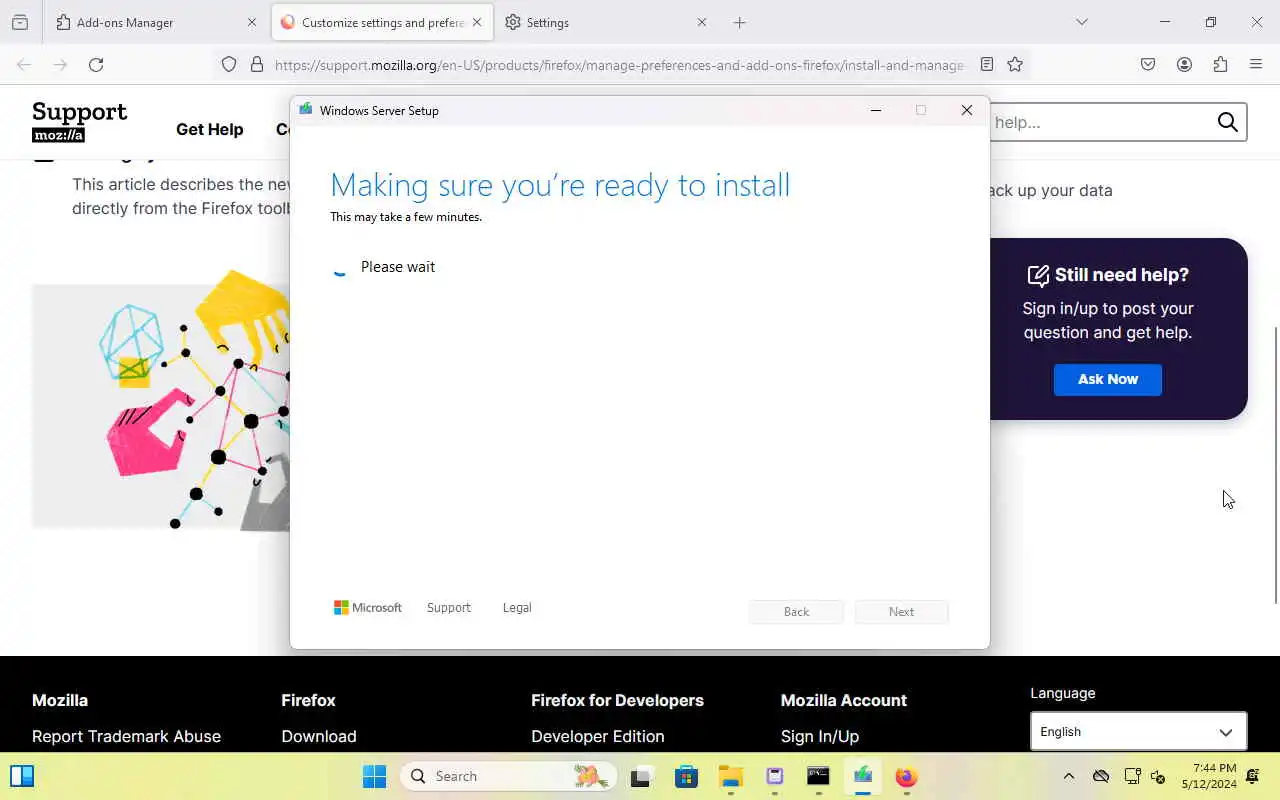The image size is (1280, 800).
Task: Click the "Please wait" status text
Action: 398,267
